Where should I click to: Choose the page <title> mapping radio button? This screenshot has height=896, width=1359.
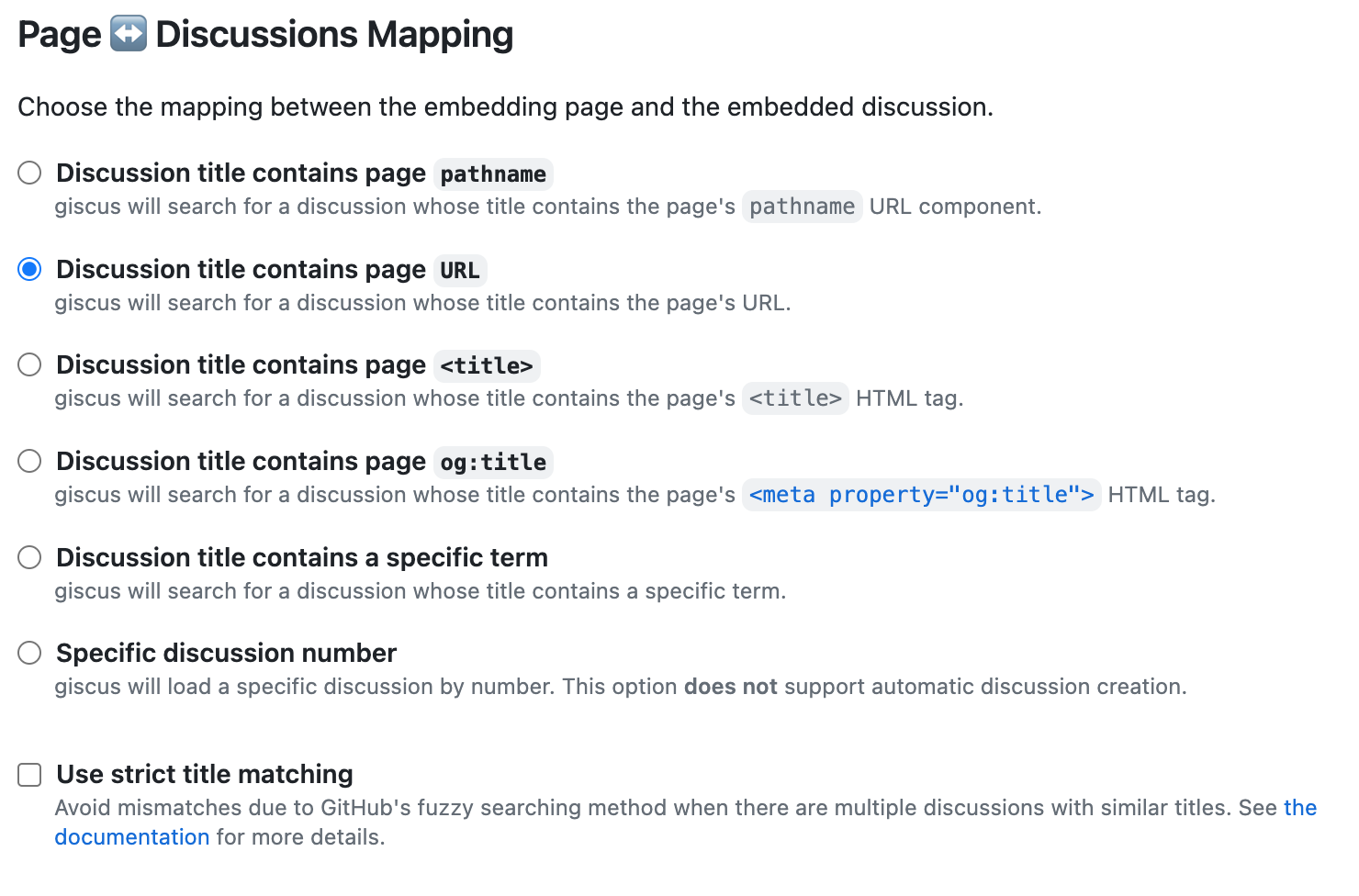coord(29,364)
